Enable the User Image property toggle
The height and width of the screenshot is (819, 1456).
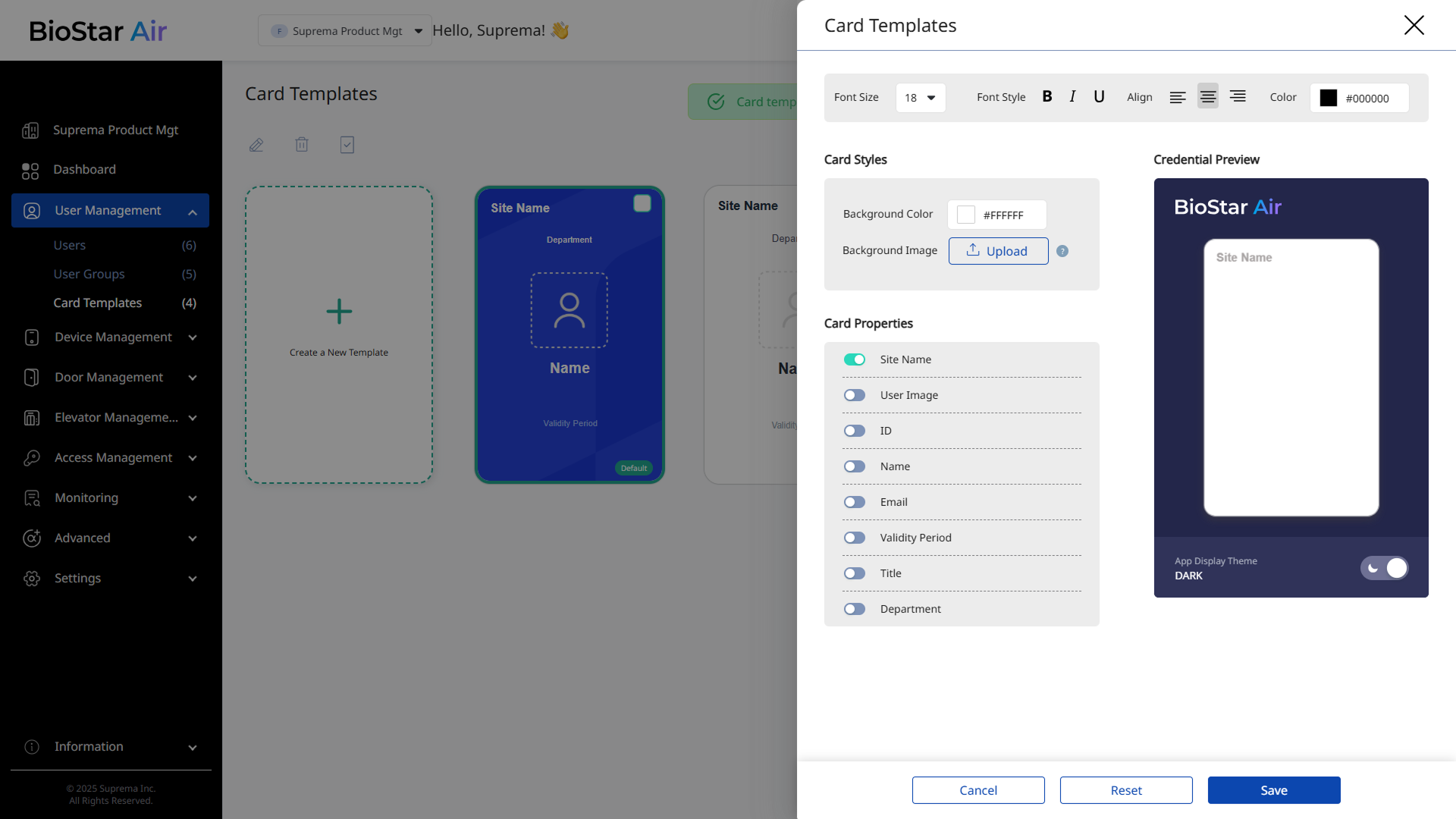click(x=855, y=395)
